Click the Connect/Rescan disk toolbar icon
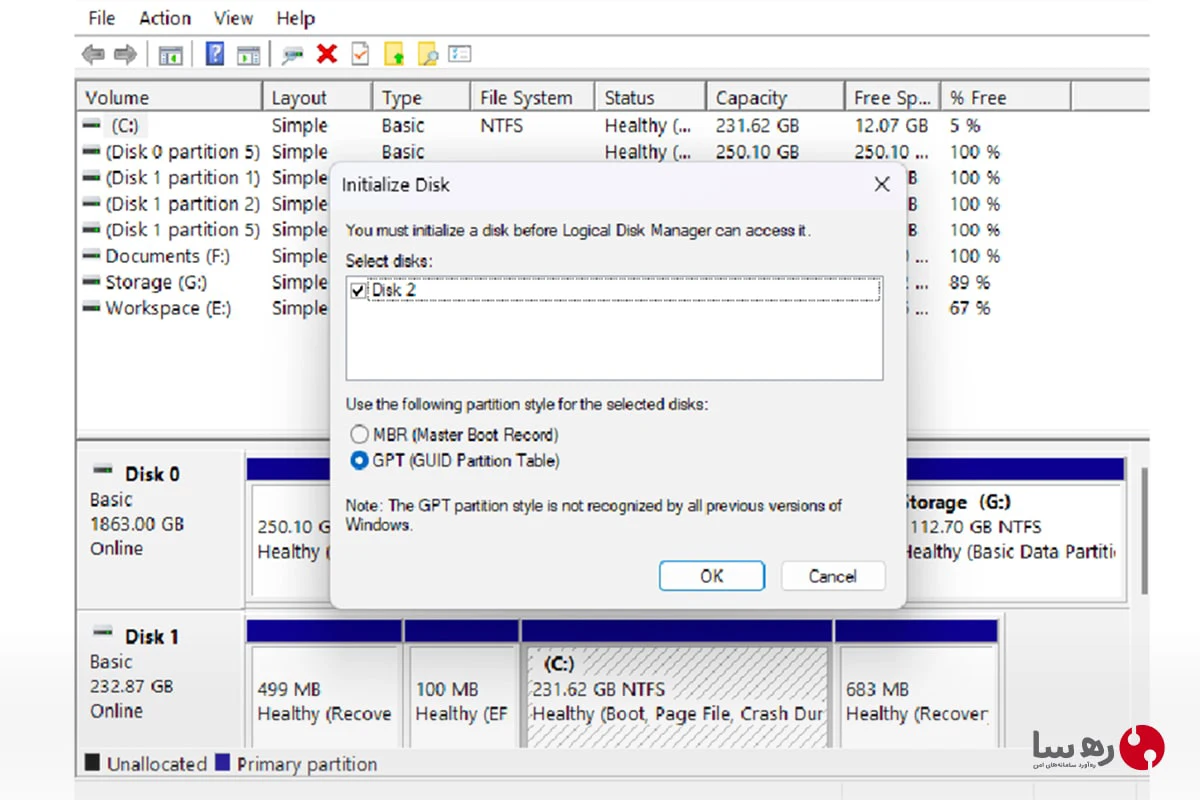The width and height of the screenshot is (1200, 800). [292, 54]
